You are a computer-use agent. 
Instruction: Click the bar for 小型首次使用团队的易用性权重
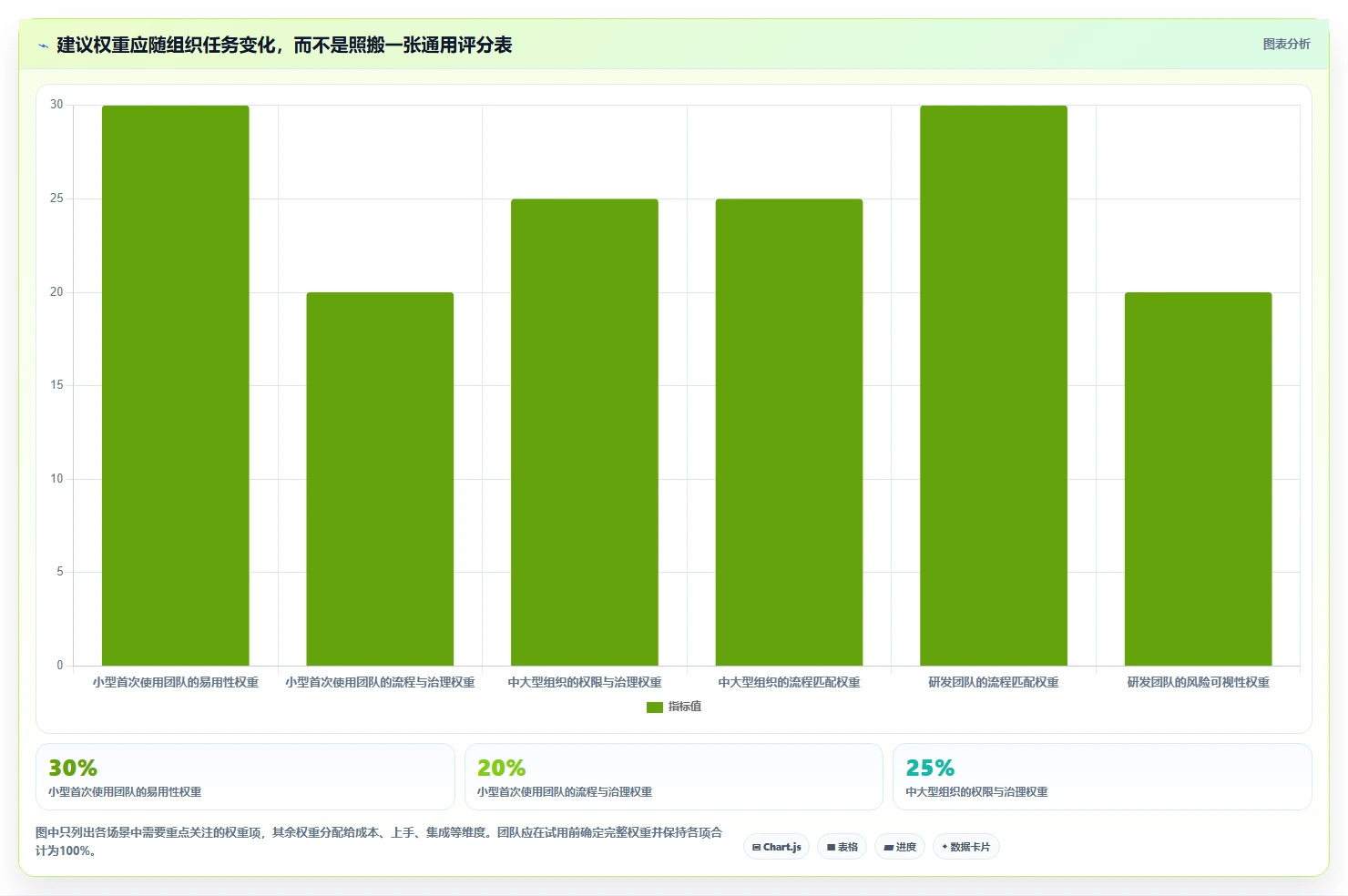tap(175, 386)
